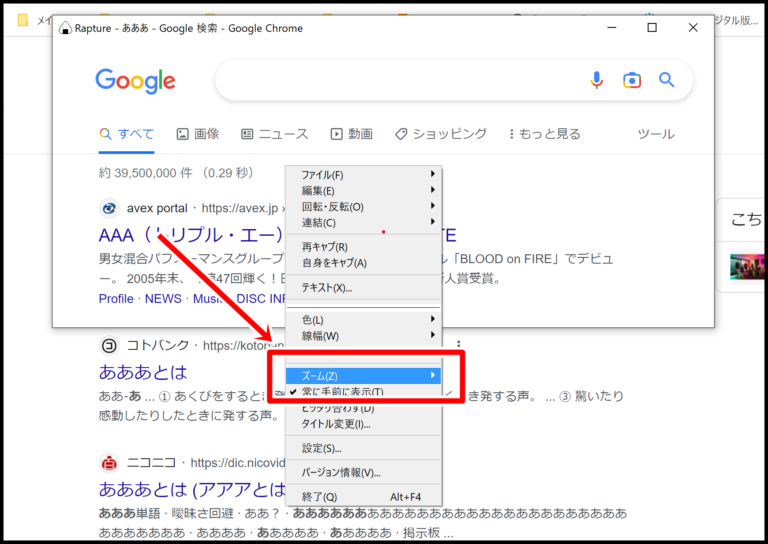Viewport: 768px width, 544px height.
Task: Expand the 回転・反転(O) submenu
Action: click(x=363, y=207)
